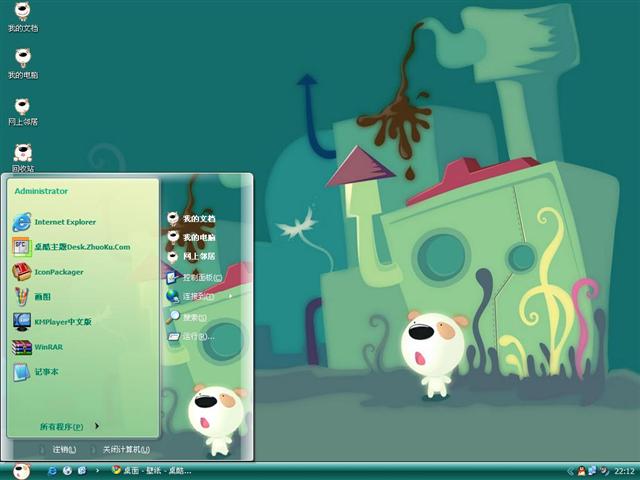Click the third quick launch icon
Viewport: 640px width, 480px height.
coord(82,471)
